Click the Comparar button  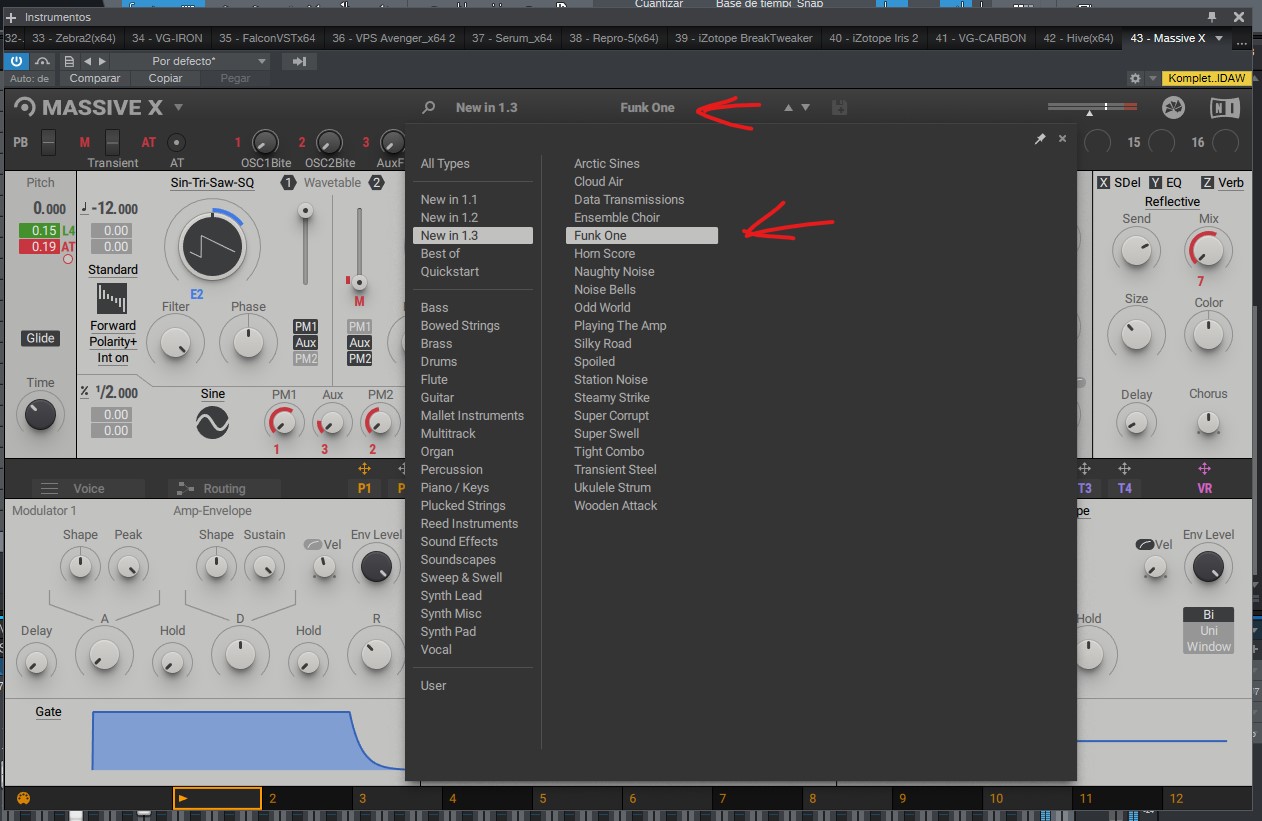pyautogui.click(x=95, y=78)
